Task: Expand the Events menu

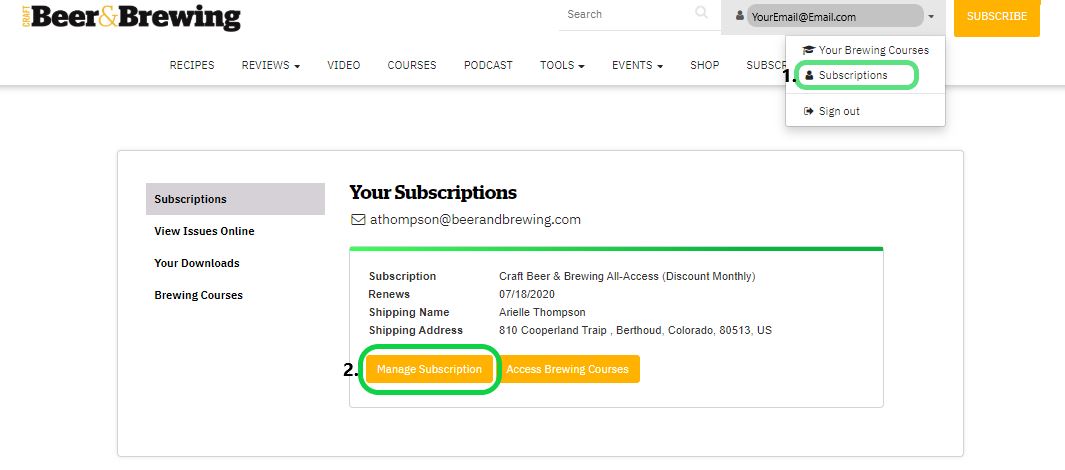Action: pyautogui.click(x=637, y=65)
